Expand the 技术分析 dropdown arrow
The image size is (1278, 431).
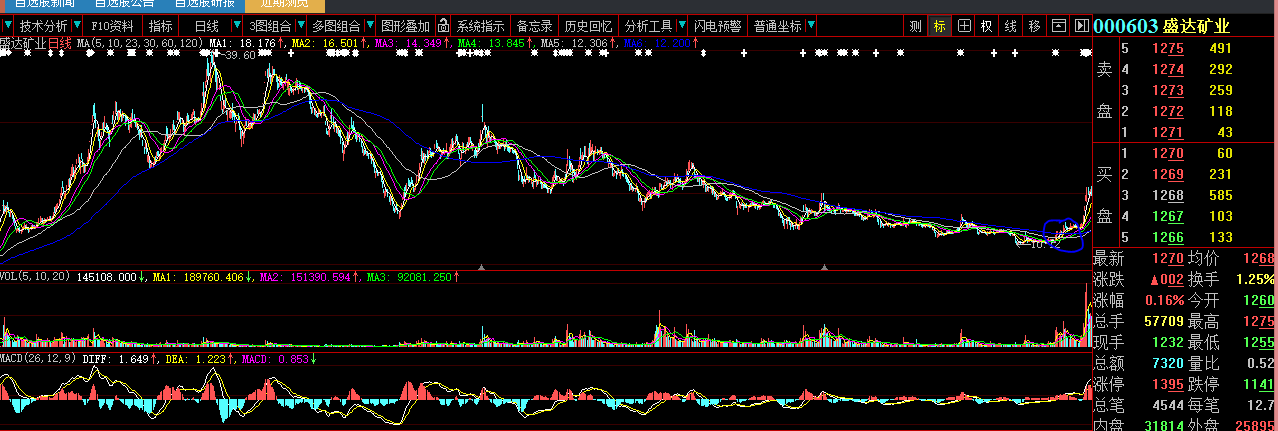pos(76,26)
